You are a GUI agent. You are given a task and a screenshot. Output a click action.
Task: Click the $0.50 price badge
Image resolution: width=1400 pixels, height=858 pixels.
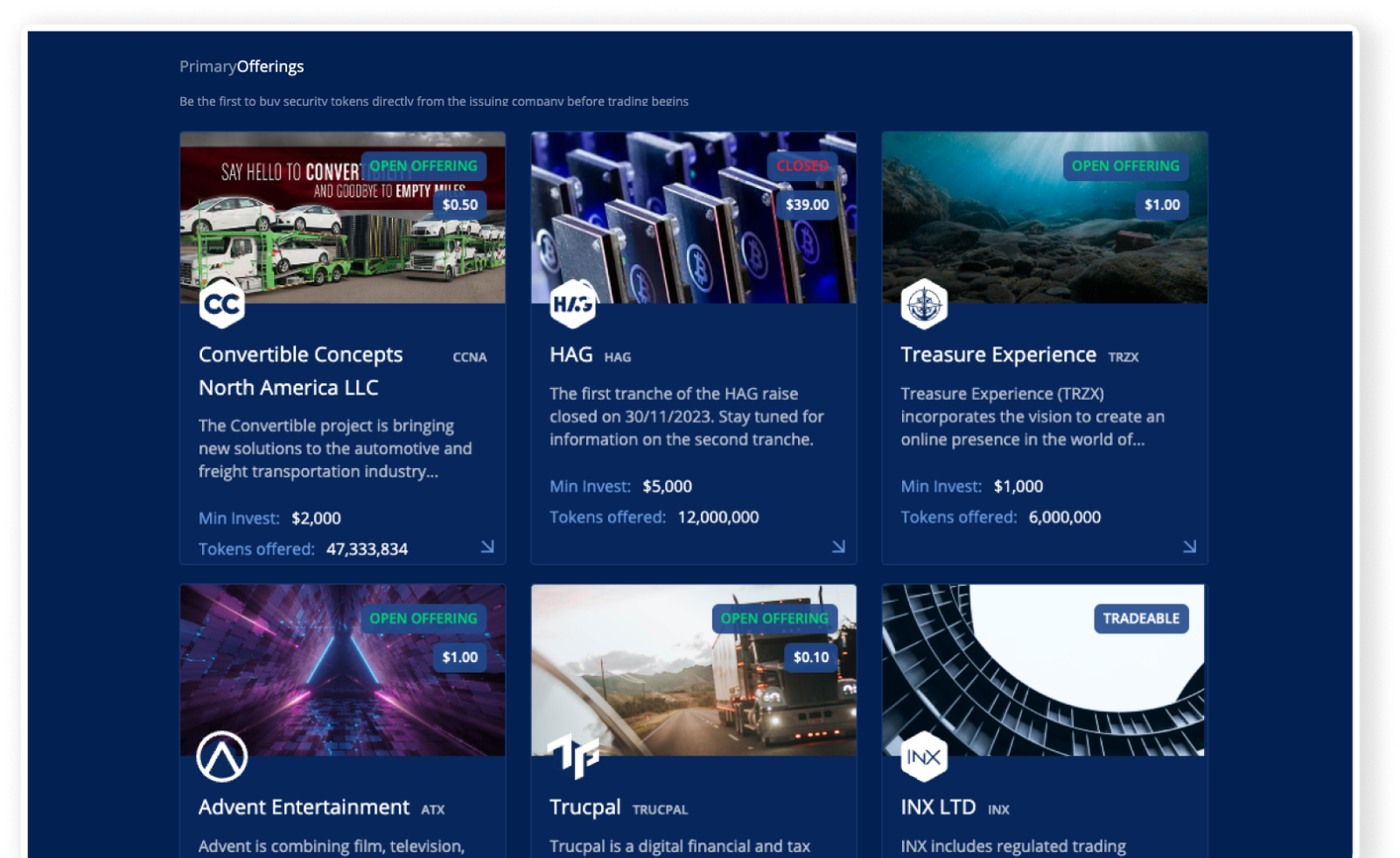(459, 205)
